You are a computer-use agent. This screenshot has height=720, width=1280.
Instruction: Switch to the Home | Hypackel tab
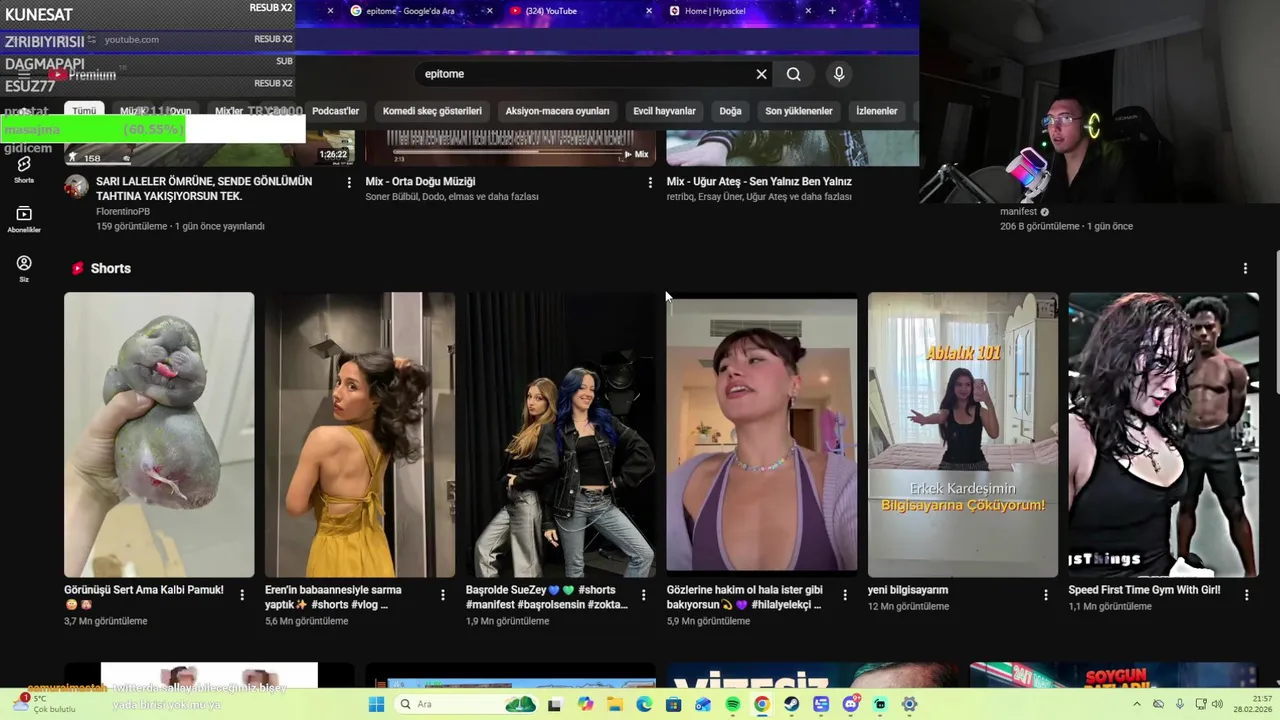(x=740, y=11)
